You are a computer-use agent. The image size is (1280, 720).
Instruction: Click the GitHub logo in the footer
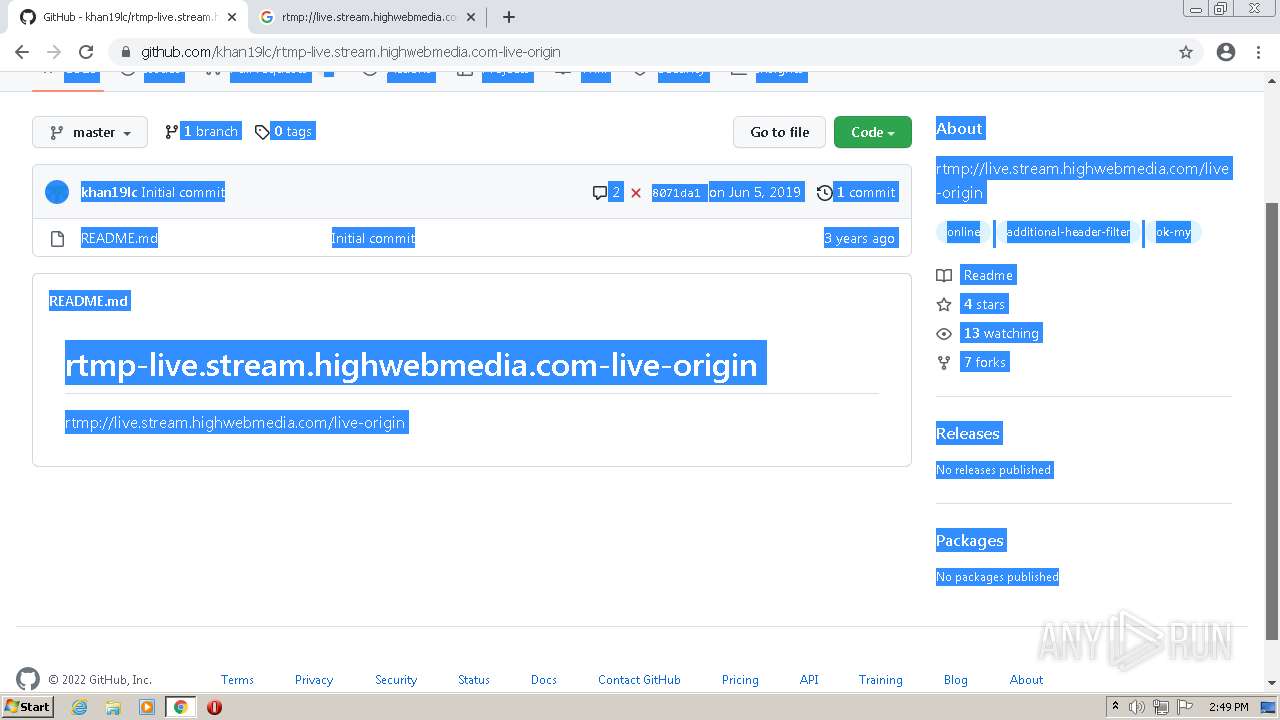tap(28, 679)
